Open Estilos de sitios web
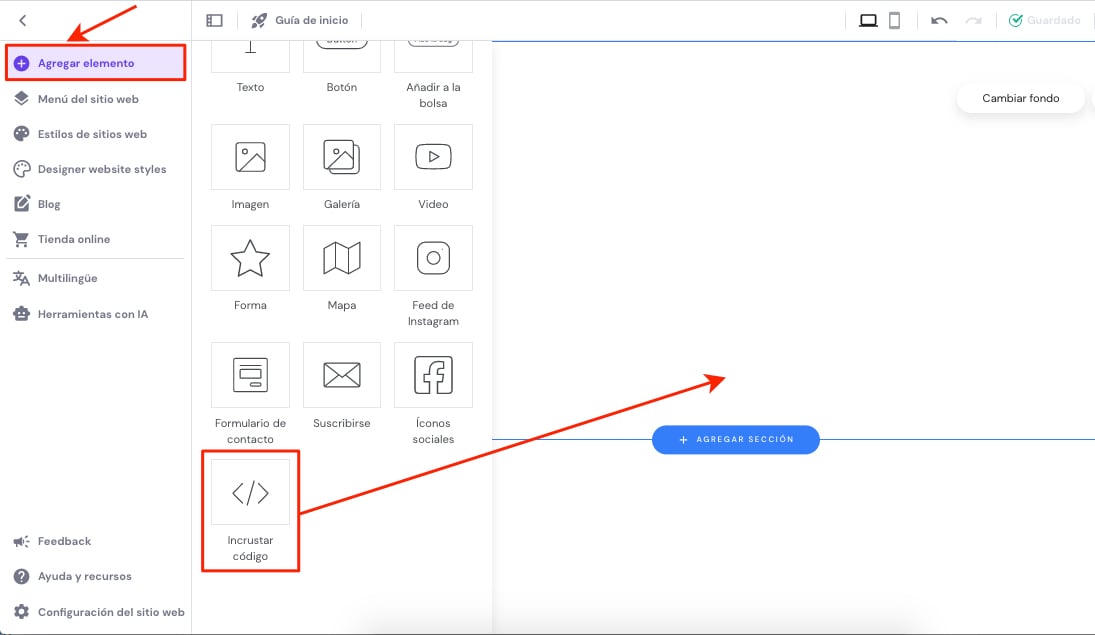 point(92,134)
